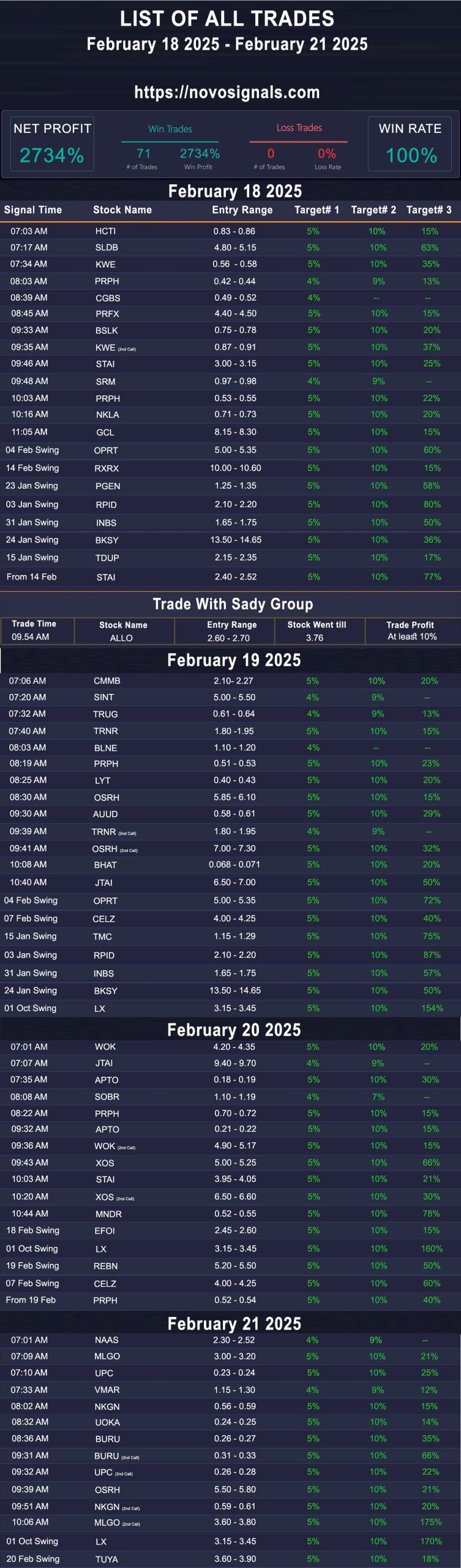Select the Win Trades heading
Viewport: 461px width, 1568px height.
click(170, 129)
